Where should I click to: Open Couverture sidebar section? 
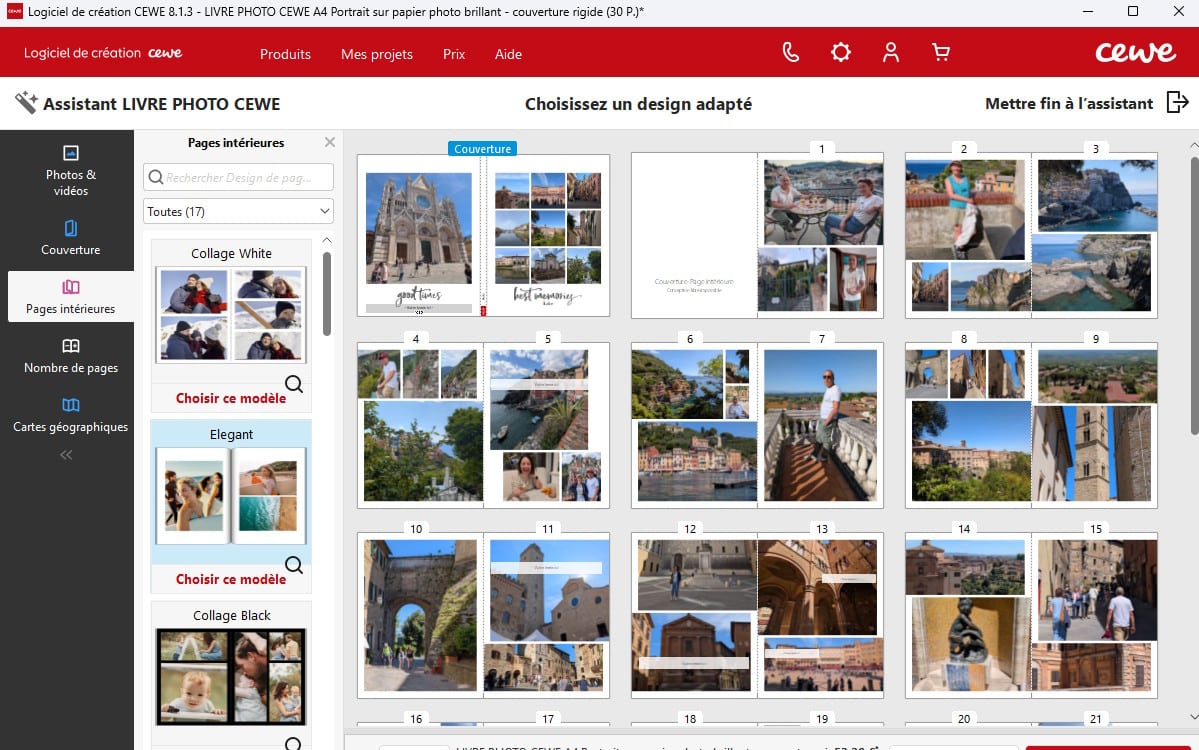pos(70,238)
